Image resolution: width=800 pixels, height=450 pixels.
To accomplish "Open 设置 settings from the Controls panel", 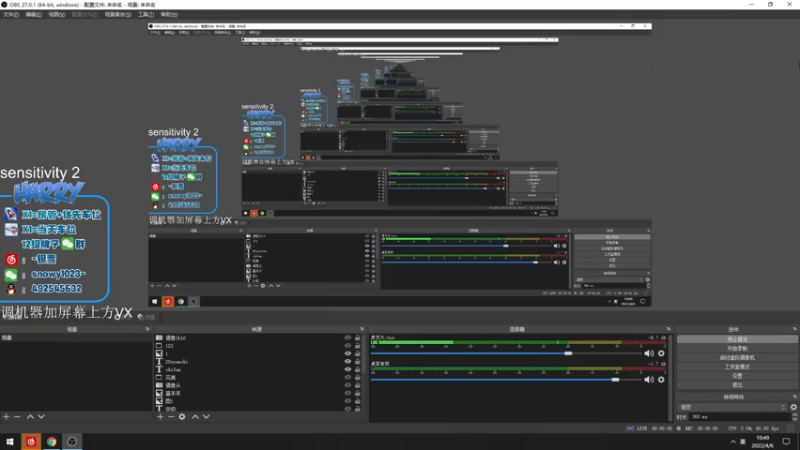I will coord(737,376).
